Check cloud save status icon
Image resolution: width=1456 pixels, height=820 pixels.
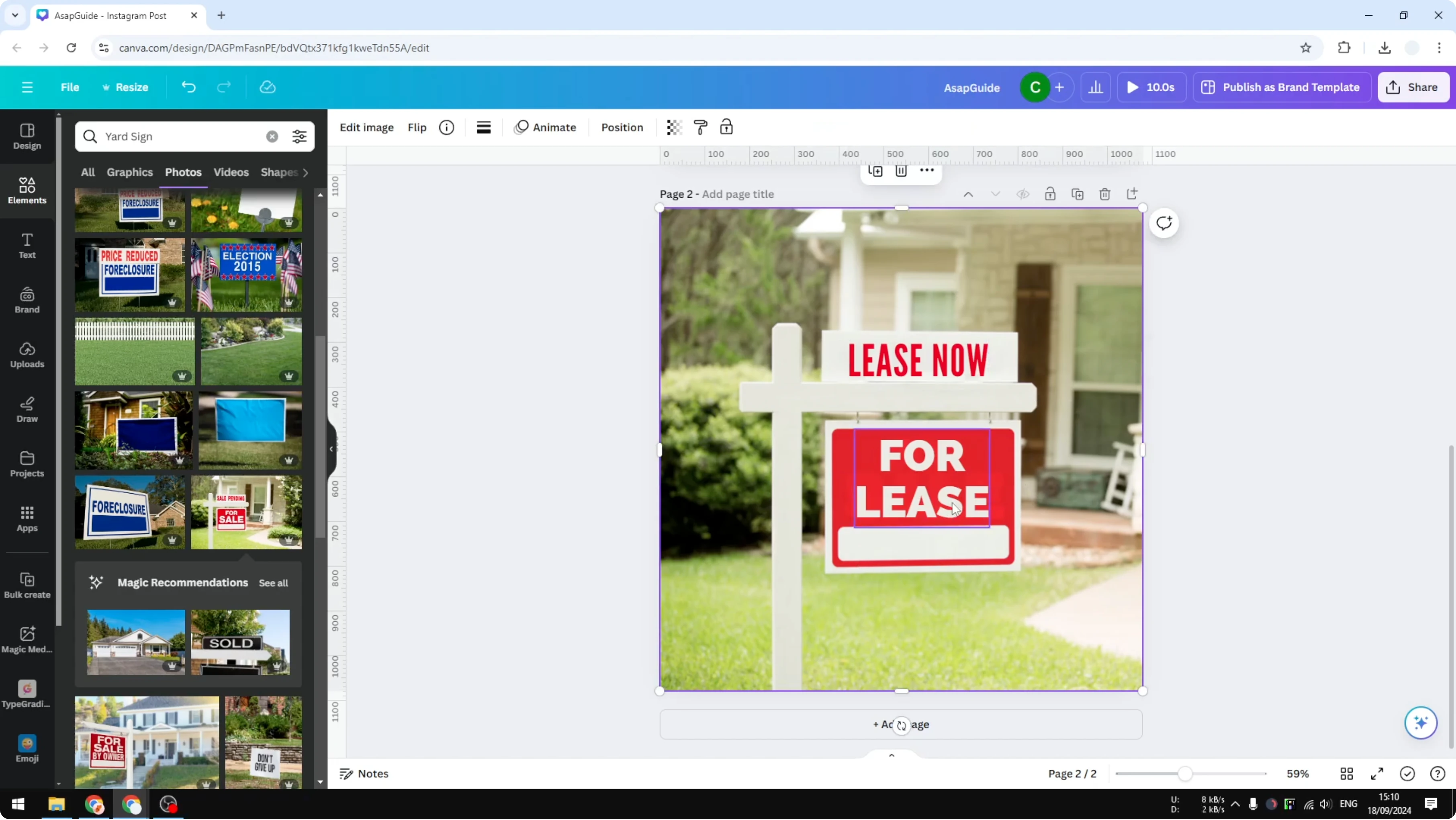(x=267, y=87)
